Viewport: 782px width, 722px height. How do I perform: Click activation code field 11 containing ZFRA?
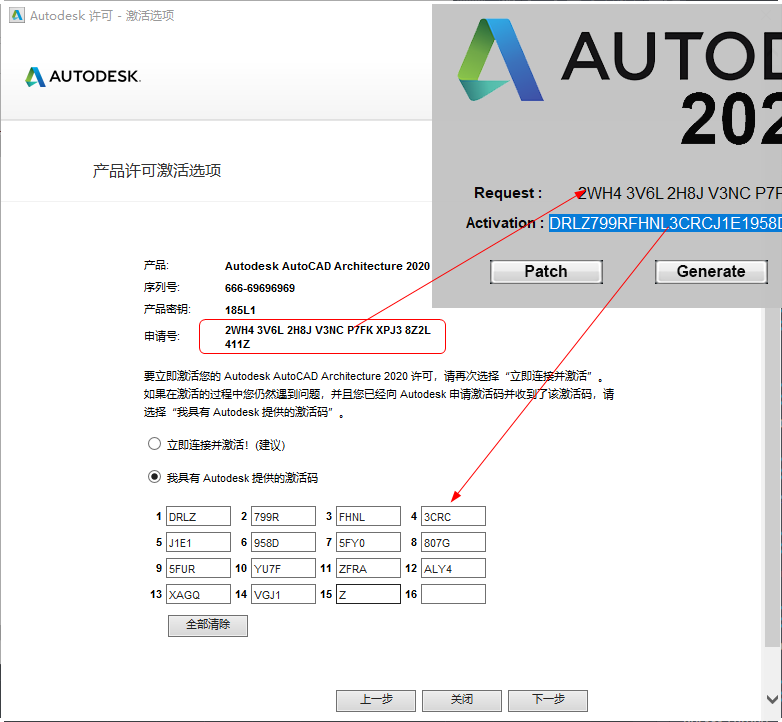368,568
